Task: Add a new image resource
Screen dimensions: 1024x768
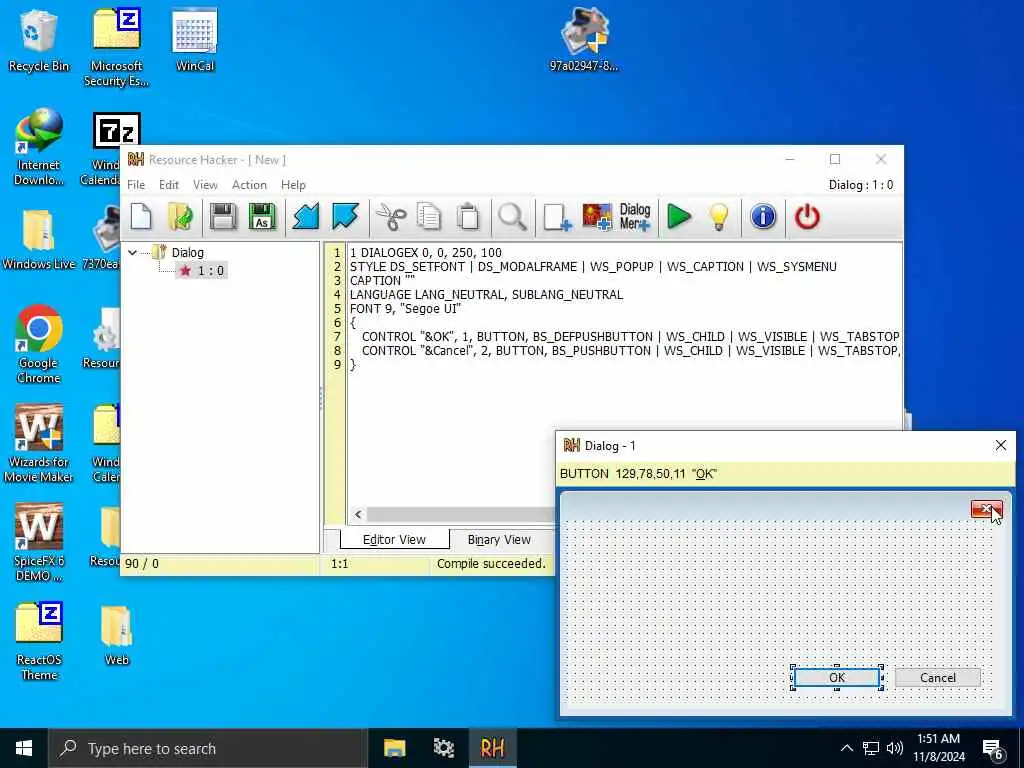Action: [x=597, y=217]
